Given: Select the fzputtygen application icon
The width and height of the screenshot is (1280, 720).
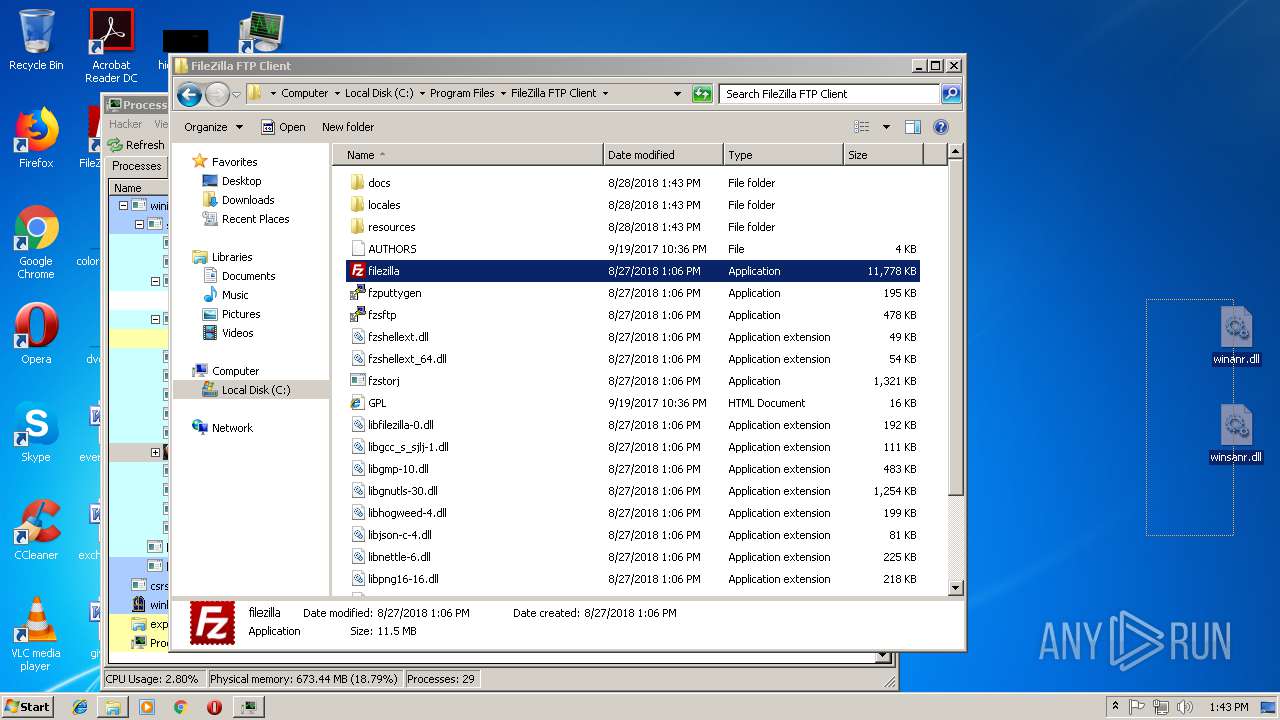Looking at the screenshot, I should 357,293.
